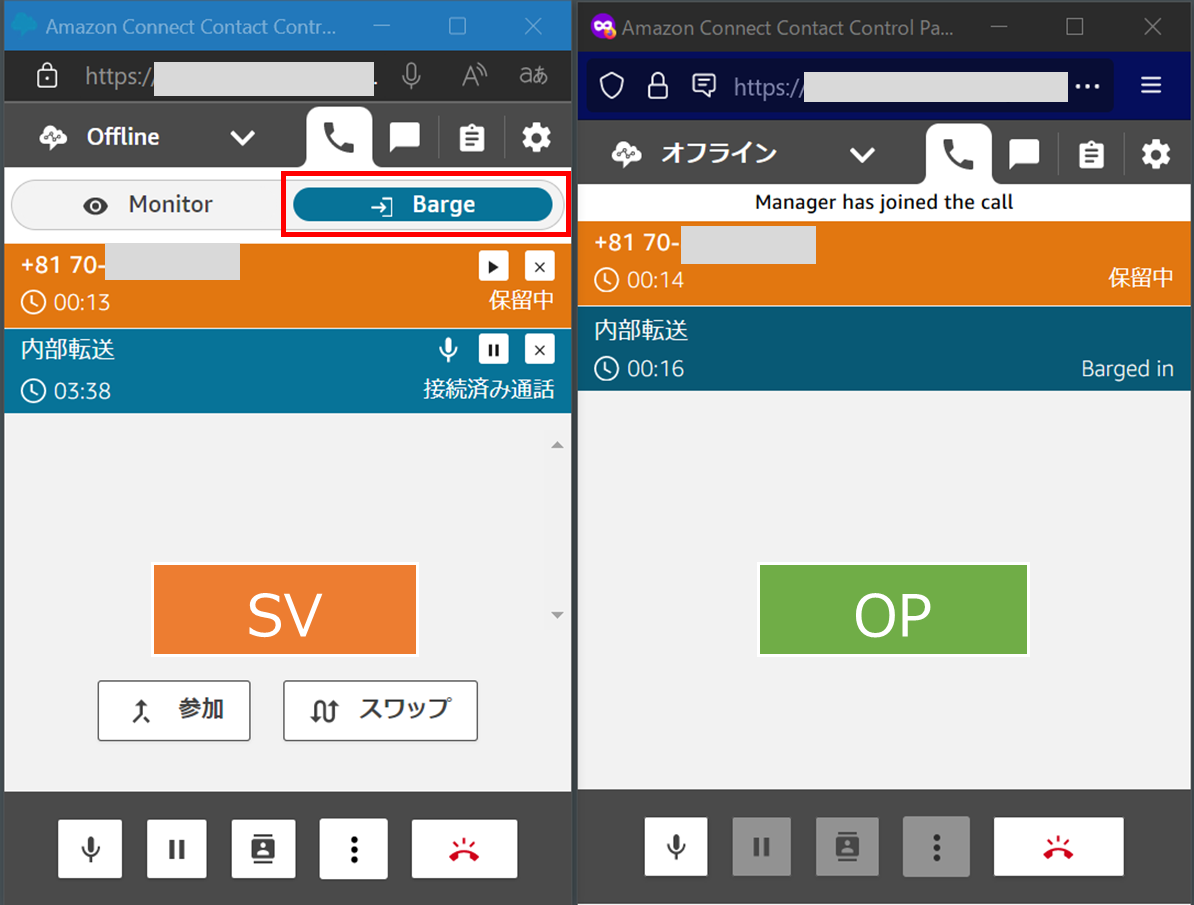
Task: Click the reader/permissions icon in OP browser
Action: 704,86
